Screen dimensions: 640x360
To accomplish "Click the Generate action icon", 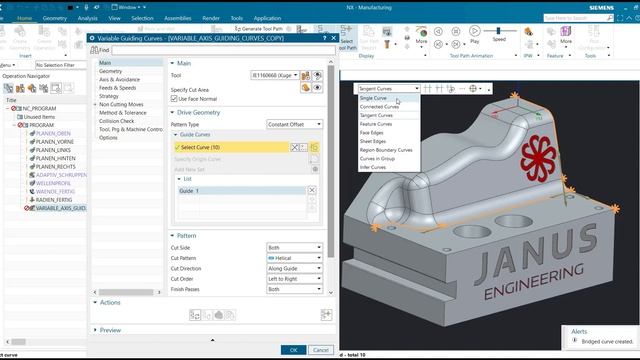I will coord(195,315).
